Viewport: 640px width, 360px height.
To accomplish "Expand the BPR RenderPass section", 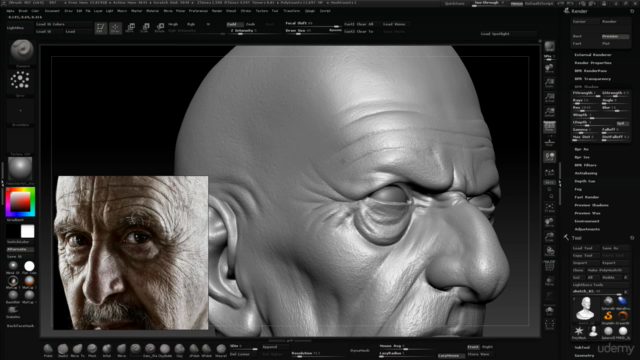I will [x=591, y=71].
